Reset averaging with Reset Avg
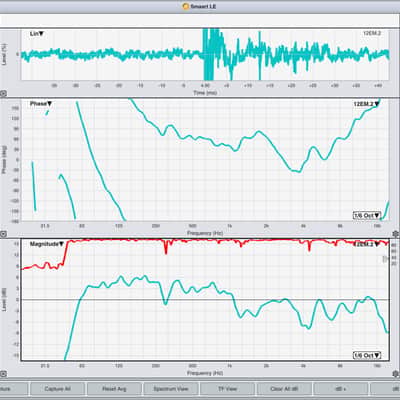This screenshot has width=400, height=400. pyautogui.click(x=114, y=389)
